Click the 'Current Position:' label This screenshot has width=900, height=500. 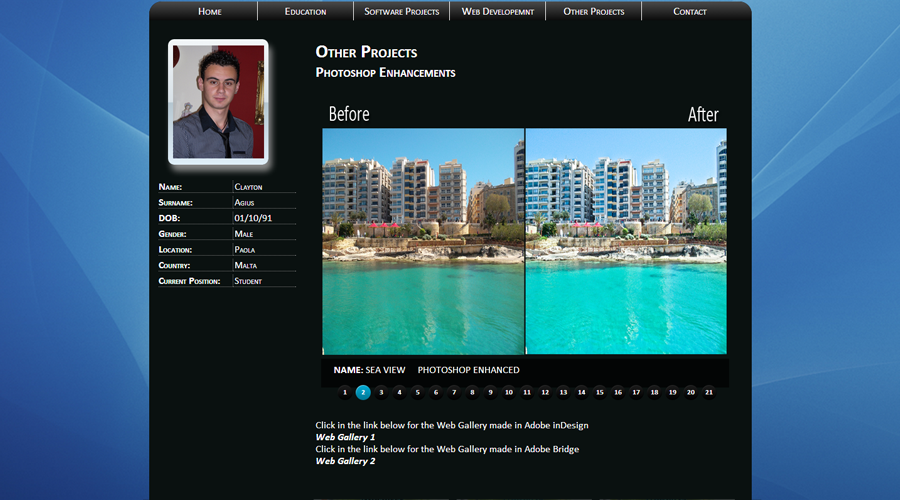(189, 281)
